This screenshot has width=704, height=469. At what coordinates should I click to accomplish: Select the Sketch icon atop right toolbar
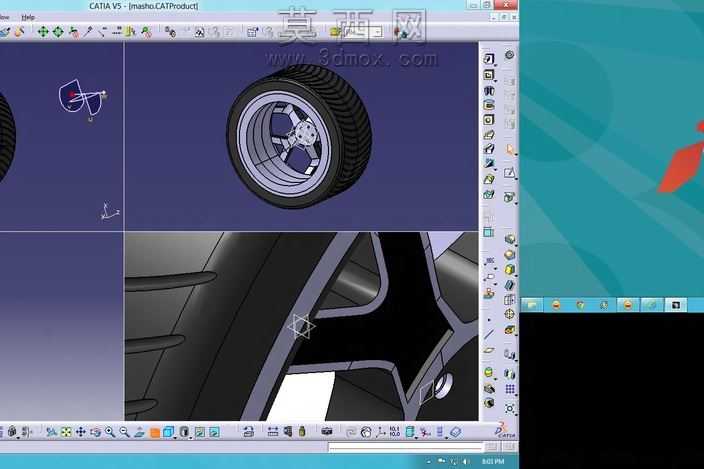click(x=489, y=59)
